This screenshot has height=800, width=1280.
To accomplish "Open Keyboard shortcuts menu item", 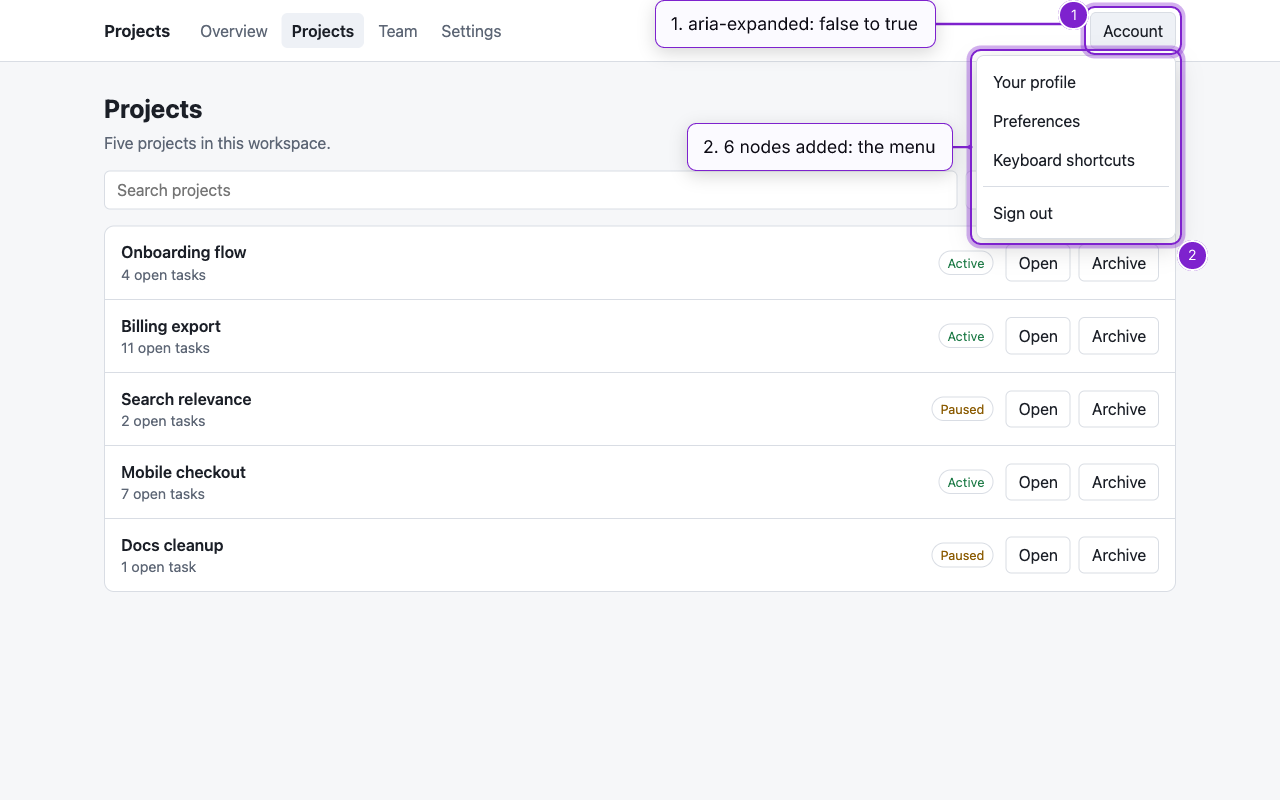I will [x=1076, y=160].
